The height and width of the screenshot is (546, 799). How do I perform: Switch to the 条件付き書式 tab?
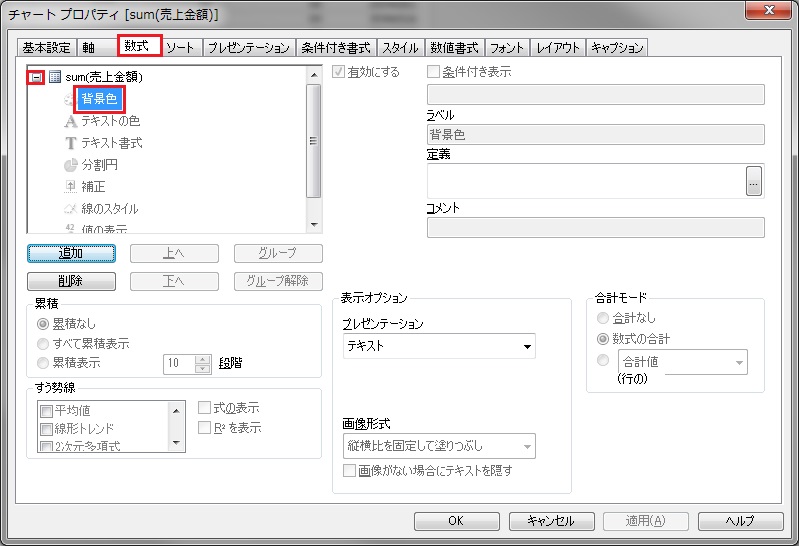[x=336, y=47]
